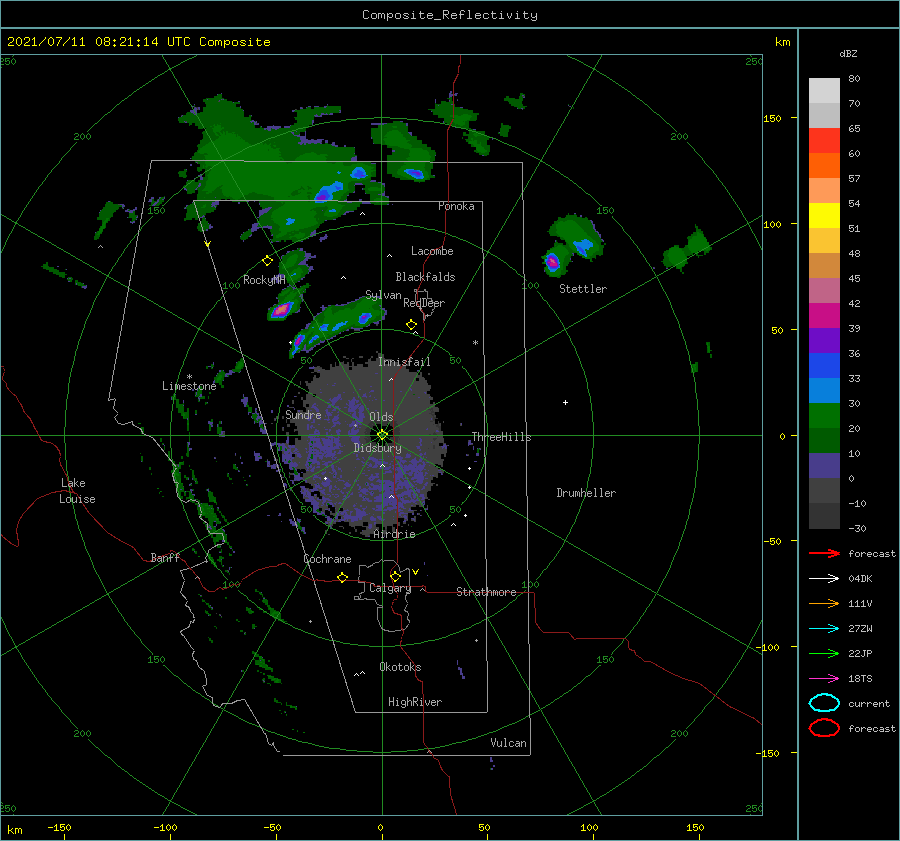
Task: Click the Airdrie city label
Action: tap(394, 534)
